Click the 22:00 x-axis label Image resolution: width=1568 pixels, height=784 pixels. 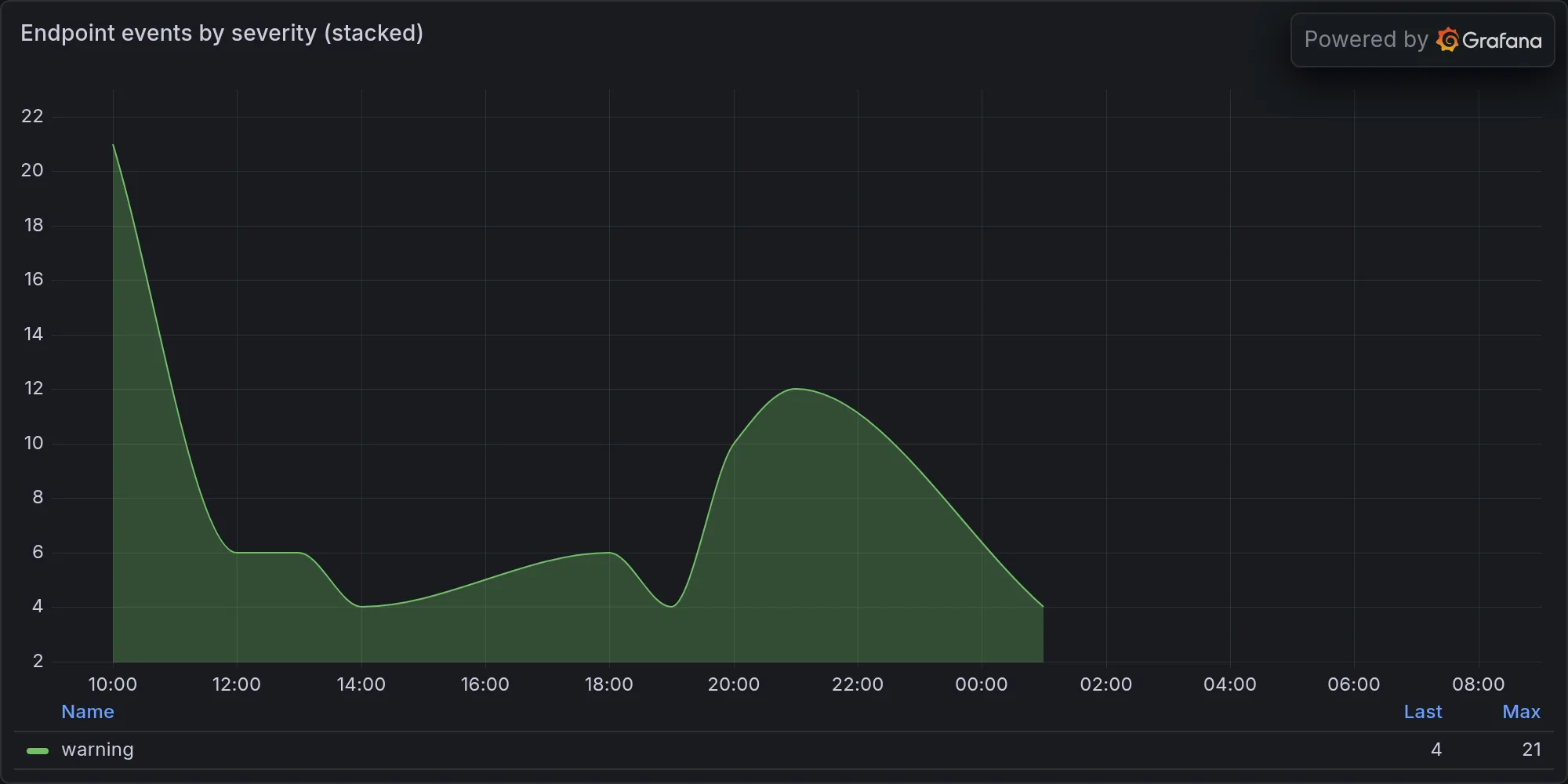click(858, 684)
